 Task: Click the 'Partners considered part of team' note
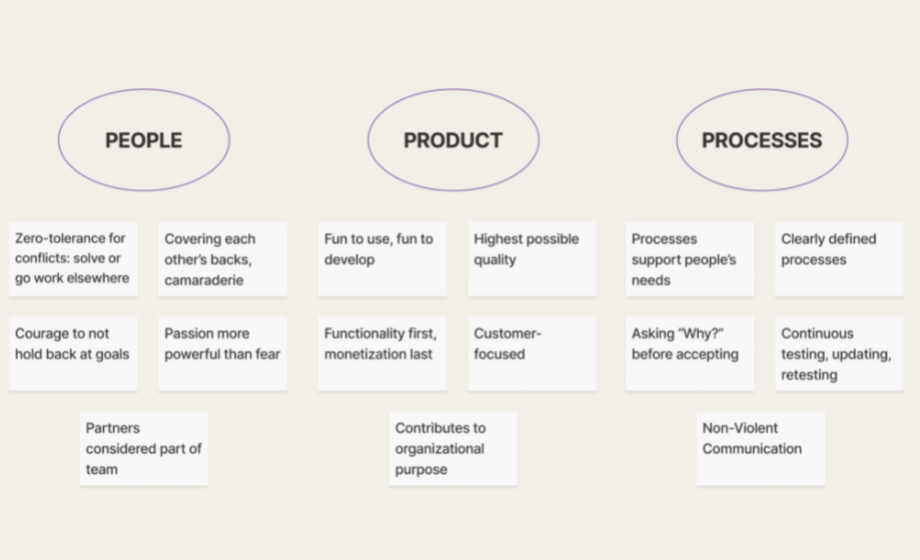pyautogui.click(x=144, y=448)
